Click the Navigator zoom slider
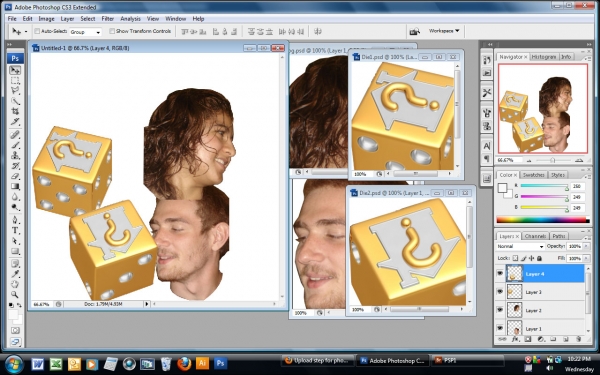The height and width of the screenshot is (375, 600). (x=553, y=160)
